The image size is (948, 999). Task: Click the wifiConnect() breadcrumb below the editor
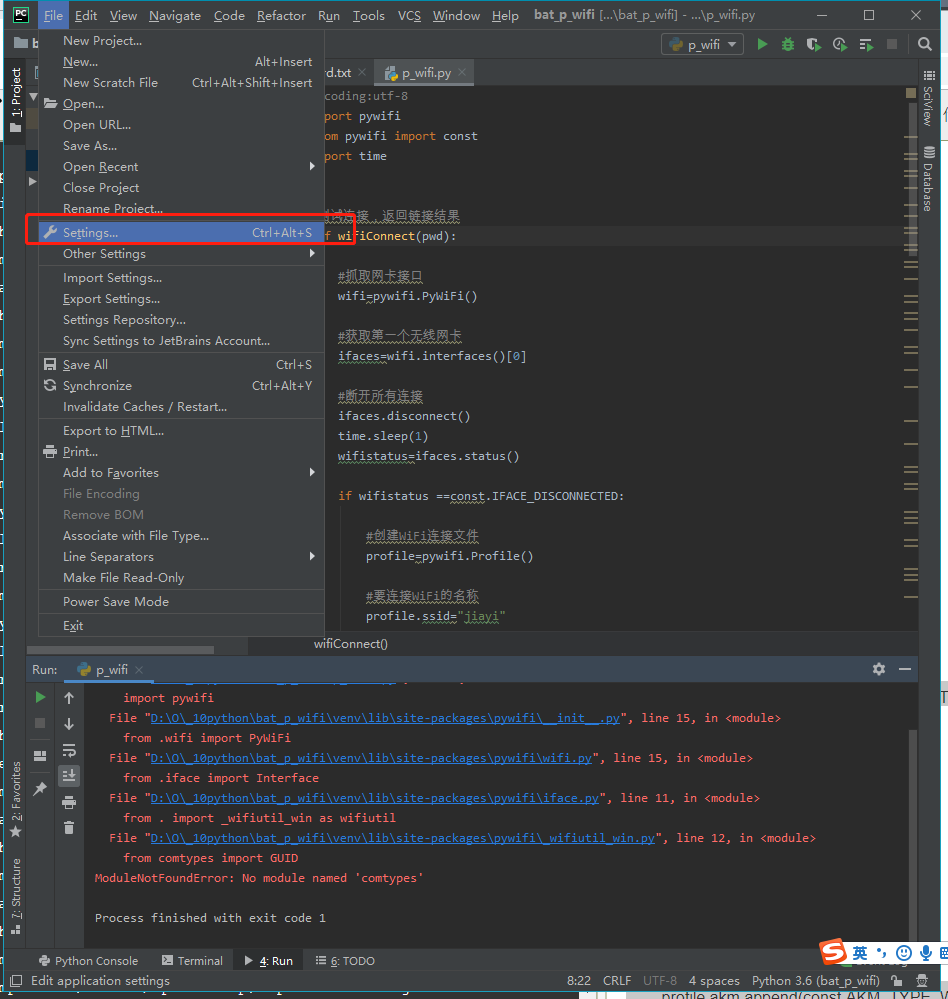point(350,643)
